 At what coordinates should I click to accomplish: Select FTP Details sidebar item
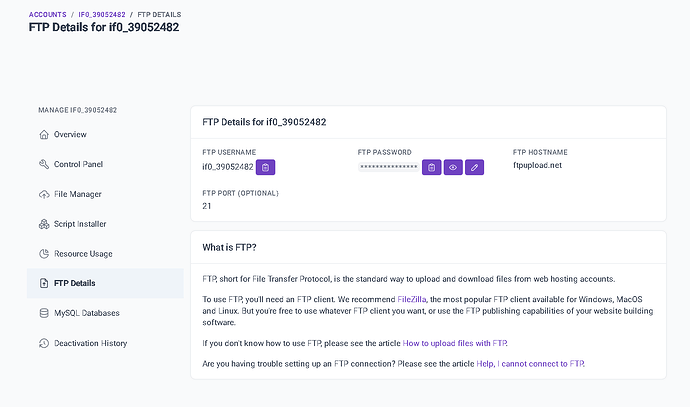pos(105,283)
